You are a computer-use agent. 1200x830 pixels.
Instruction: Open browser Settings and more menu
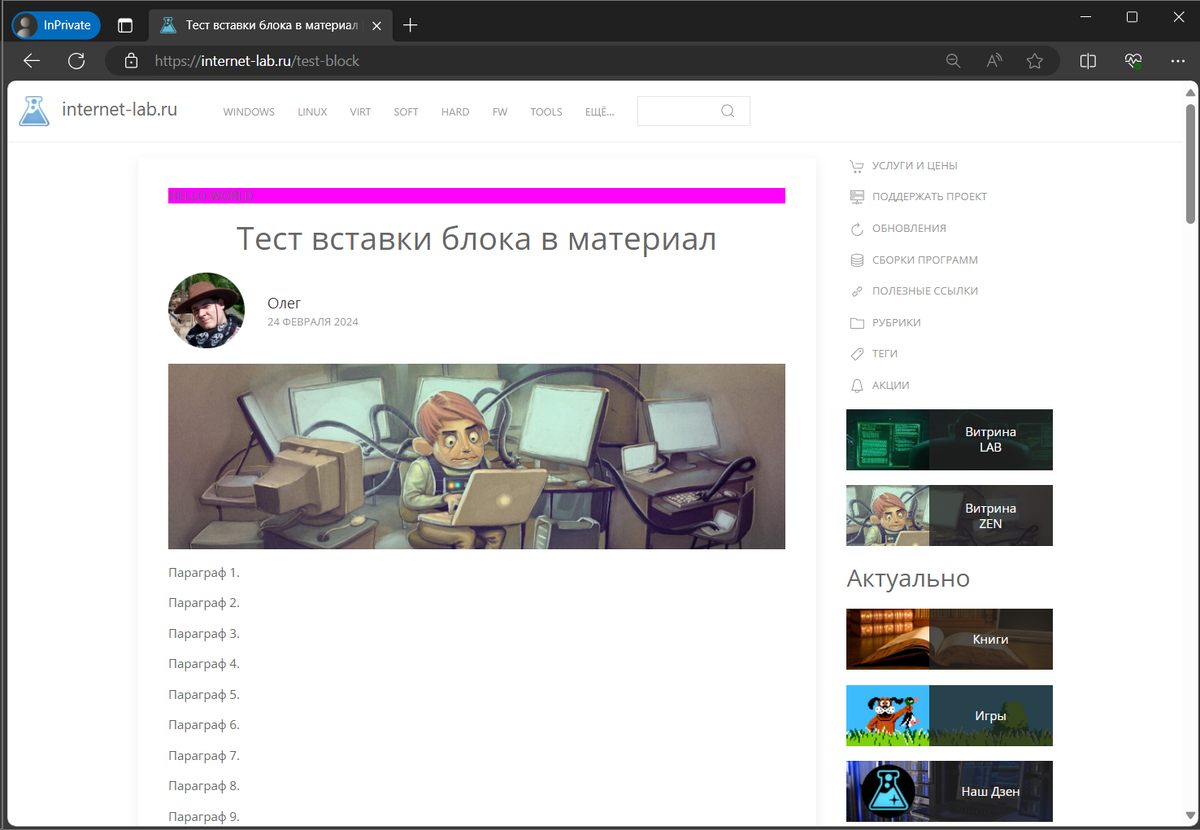point(1177,61)
